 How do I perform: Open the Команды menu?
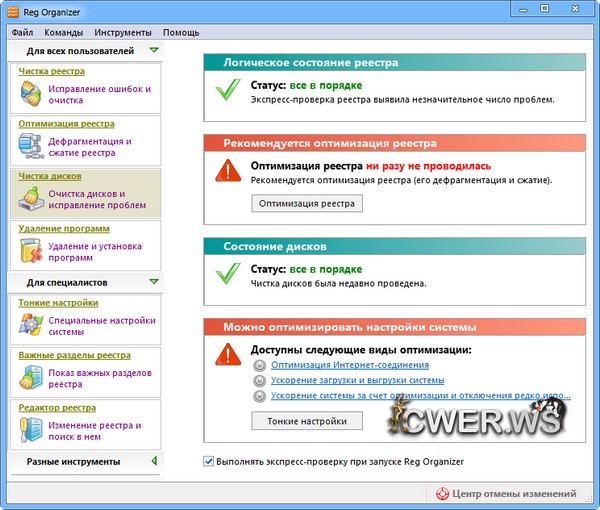pyautogui.click(x=64, y=32)
